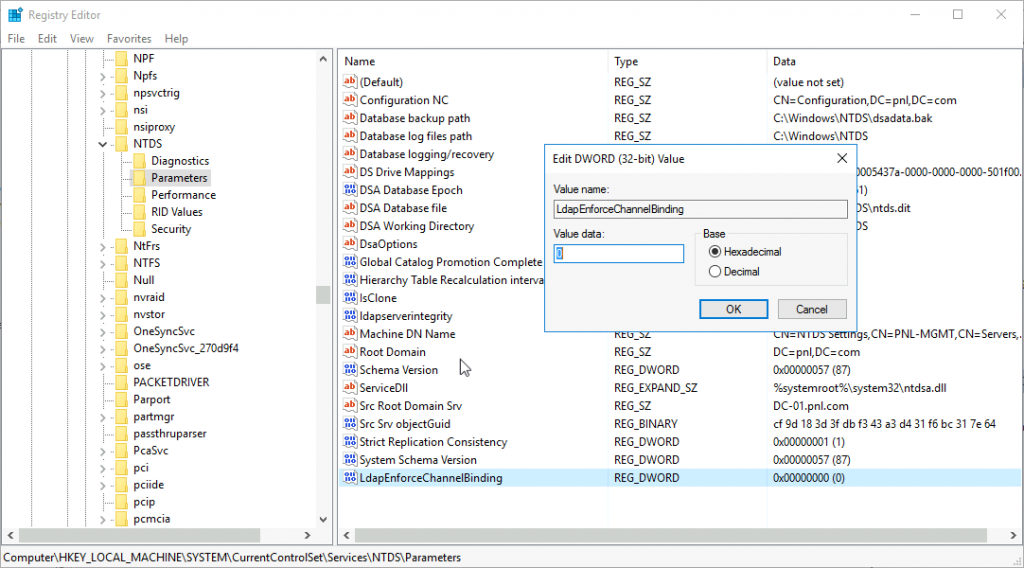Select the Performance key in the tree
The height and width of the screenshot is (568, 1024).
click(x=184, y=195)
